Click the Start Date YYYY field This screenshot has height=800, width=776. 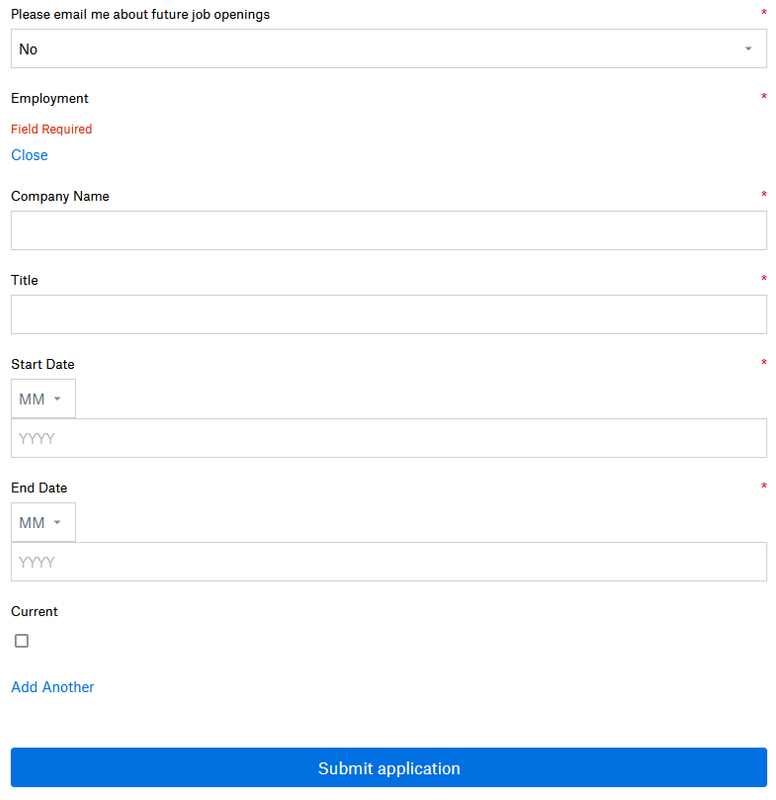pyautogui.click(x=388, y=438)
